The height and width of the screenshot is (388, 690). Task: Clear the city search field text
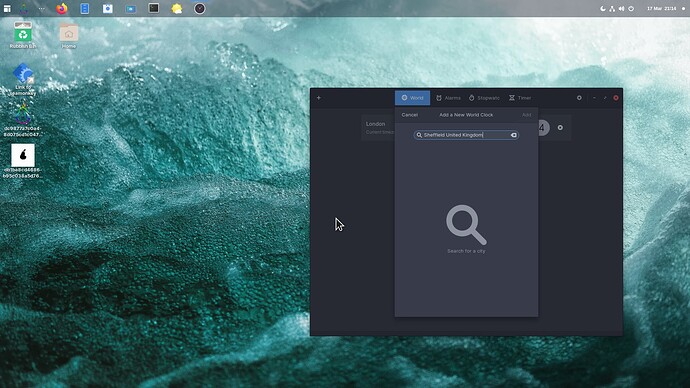tap(514, 135)
